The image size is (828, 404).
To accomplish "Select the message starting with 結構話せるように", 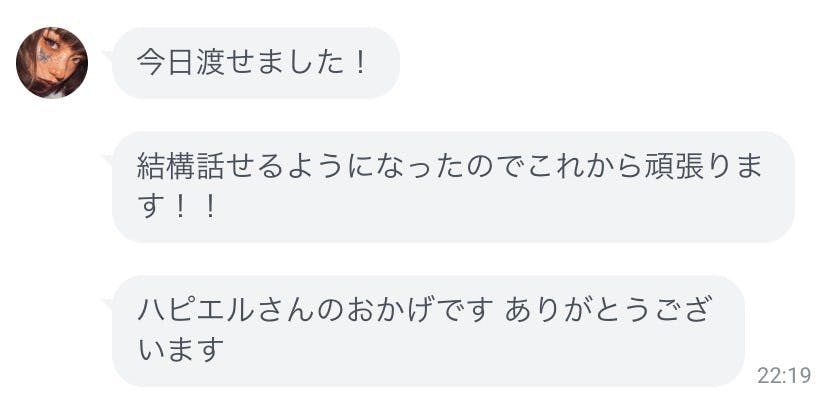I will pos(452,187).
